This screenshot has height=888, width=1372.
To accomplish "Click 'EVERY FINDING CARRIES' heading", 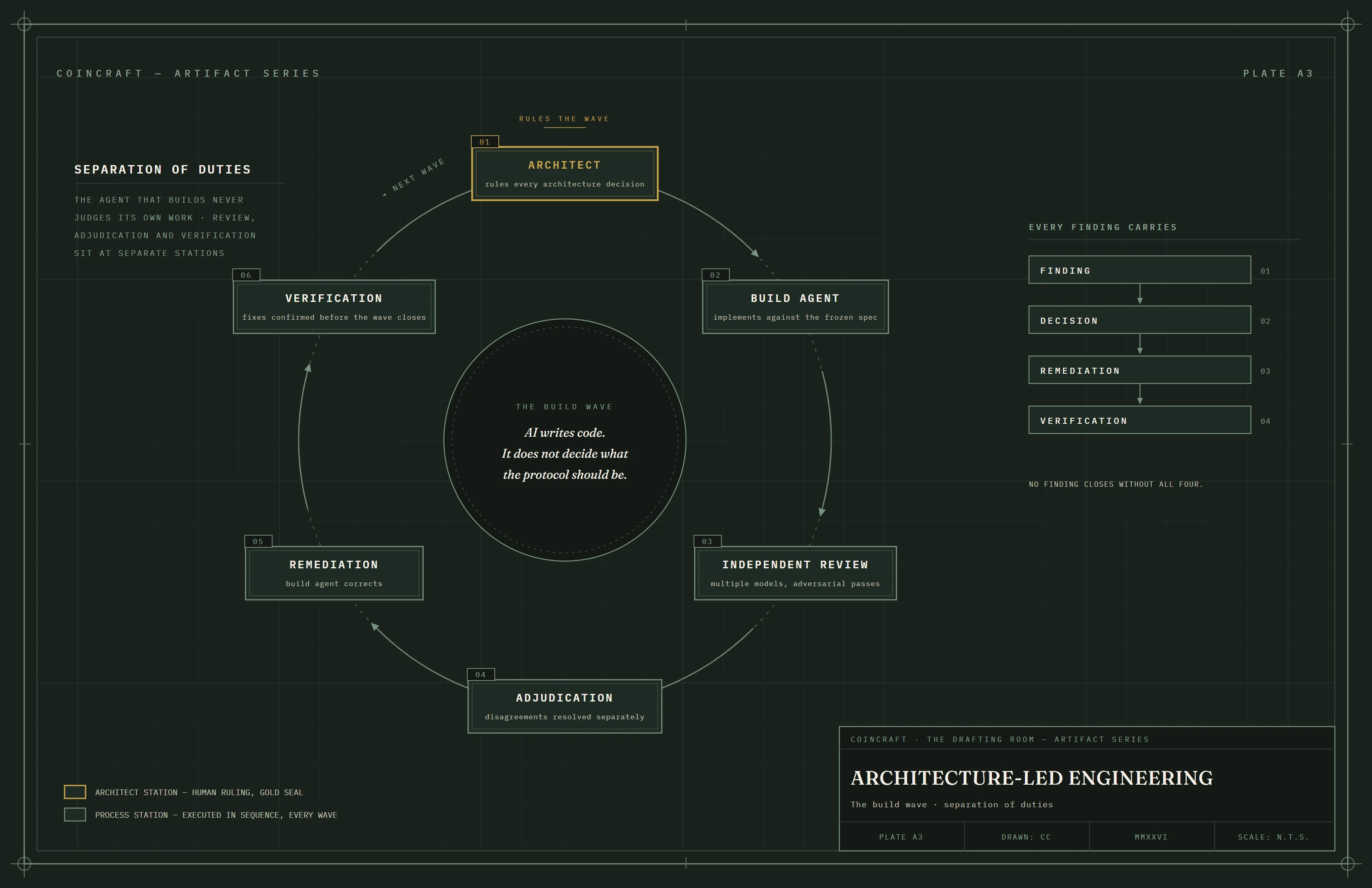I will pos(1103,227).
